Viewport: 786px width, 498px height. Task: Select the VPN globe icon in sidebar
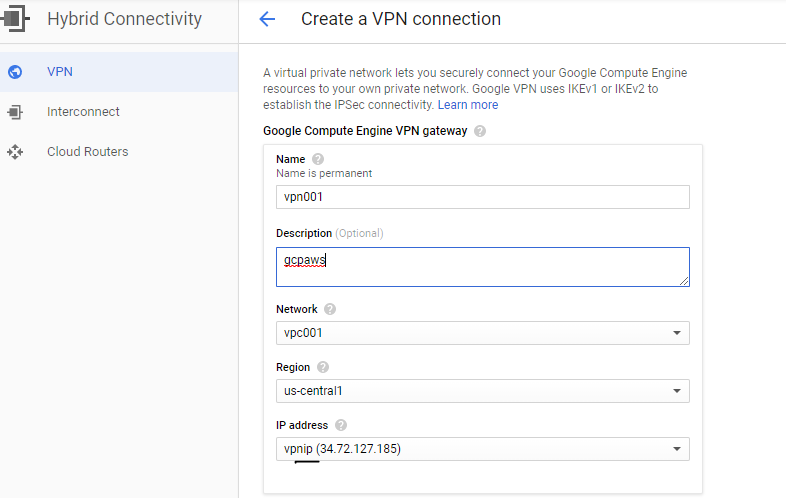[x=15, y=72]
